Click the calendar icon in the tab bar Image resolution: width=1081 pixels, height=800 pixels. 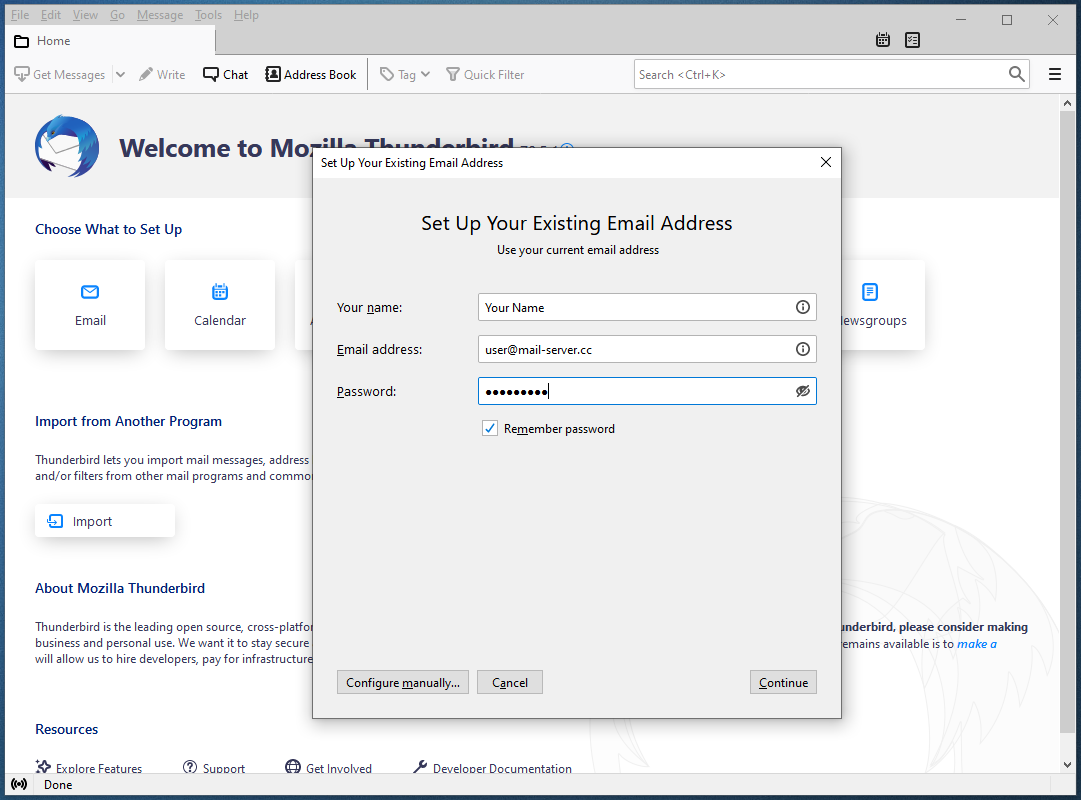(883, 40)
